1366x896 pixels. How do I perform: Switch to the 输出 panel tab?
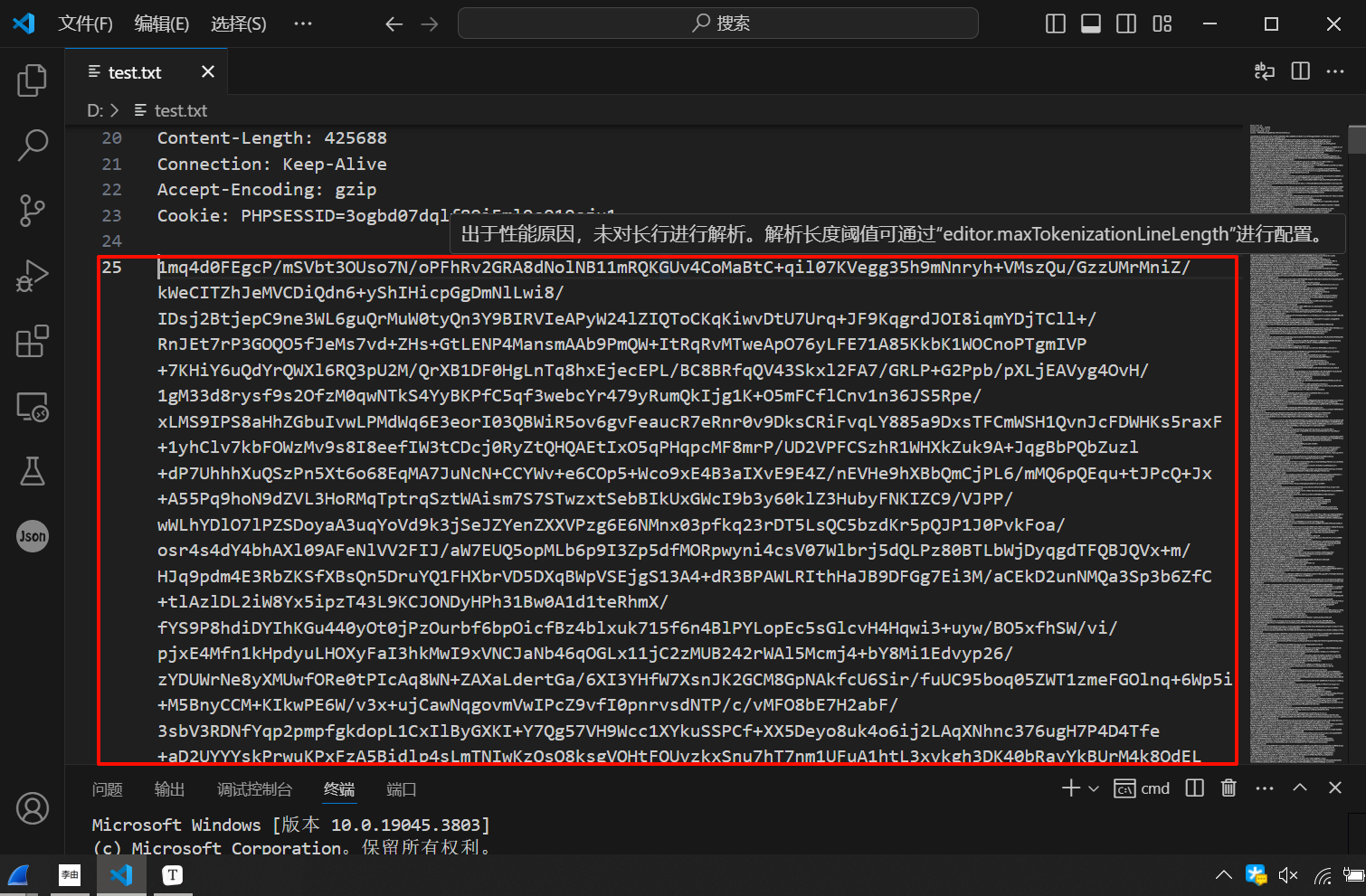coord(169,789)
